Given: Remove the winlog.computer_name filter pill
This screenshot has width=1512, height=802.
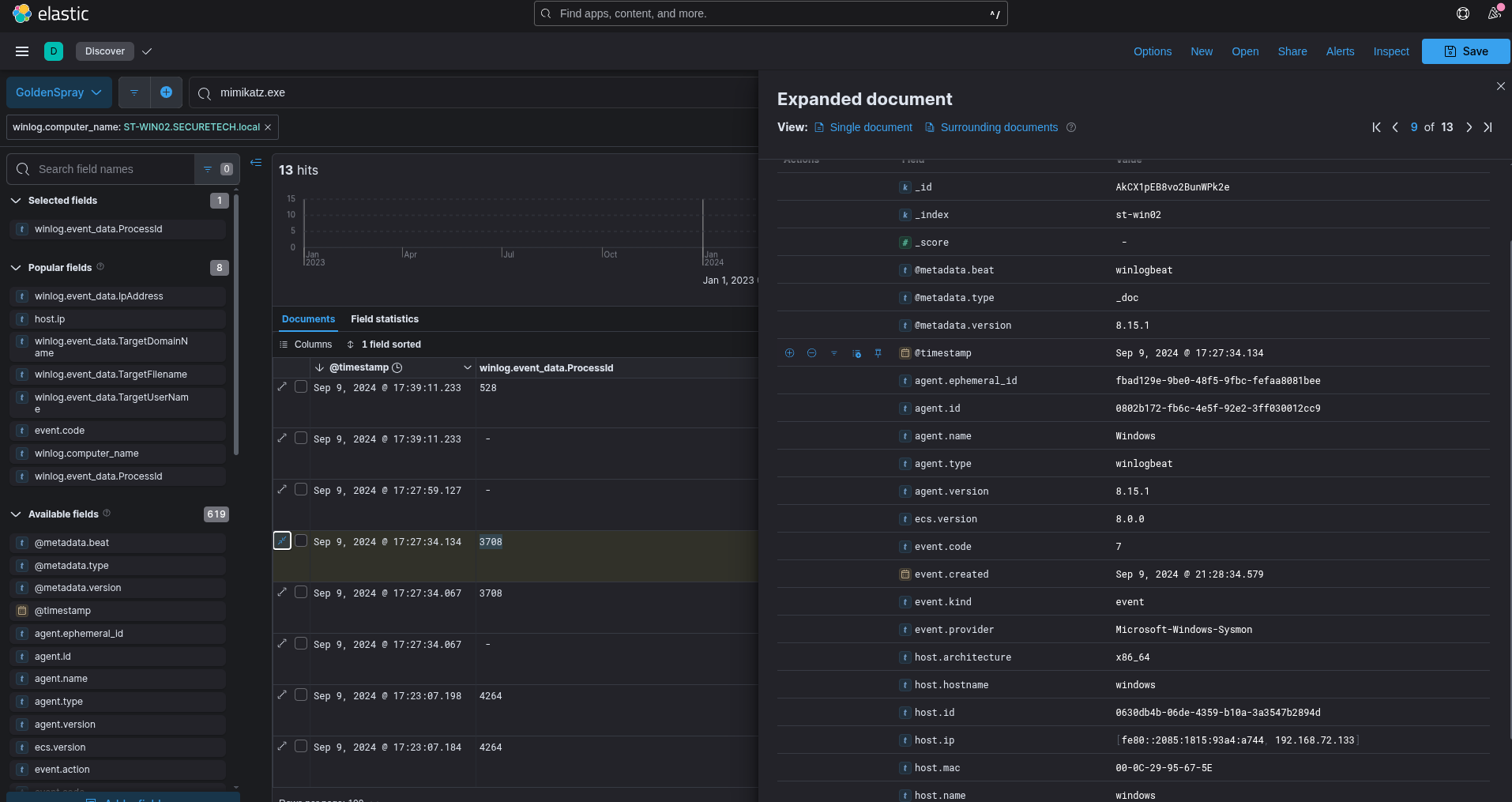Looking at the screenshot, I should coord(268,127).
